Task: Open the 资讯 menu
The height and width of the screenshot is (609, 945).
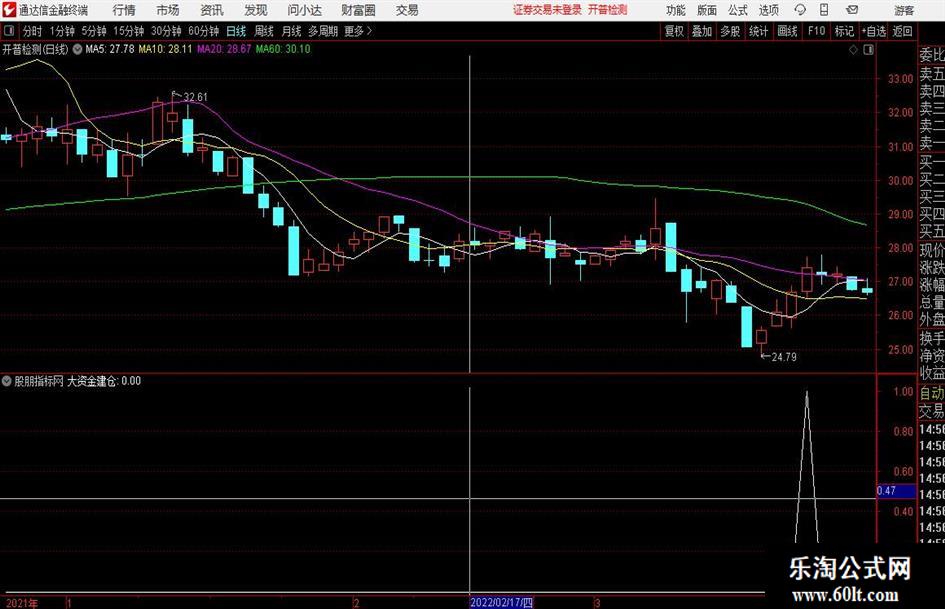Action: point(212,10)
